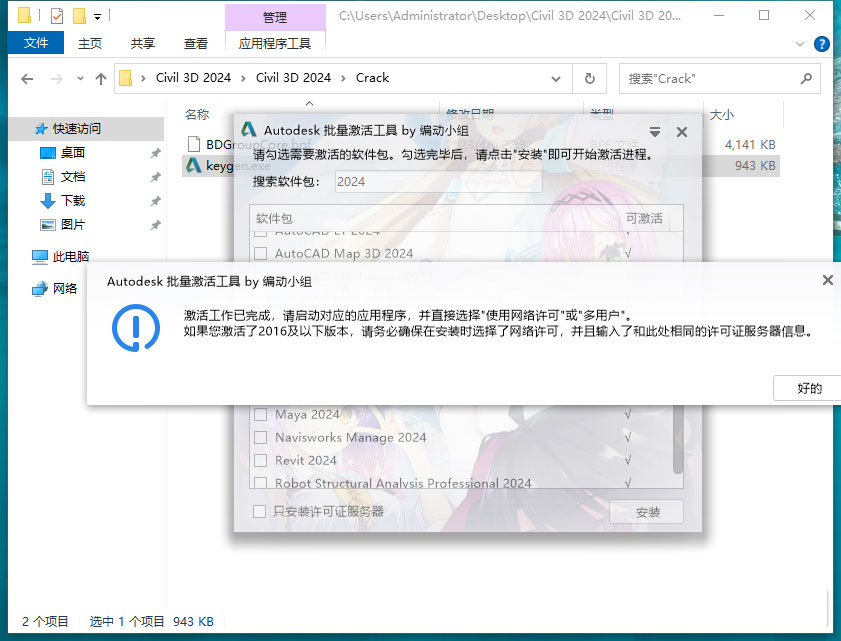
Task: Click the pin icon next to 文档
Action: click(156, 177)
